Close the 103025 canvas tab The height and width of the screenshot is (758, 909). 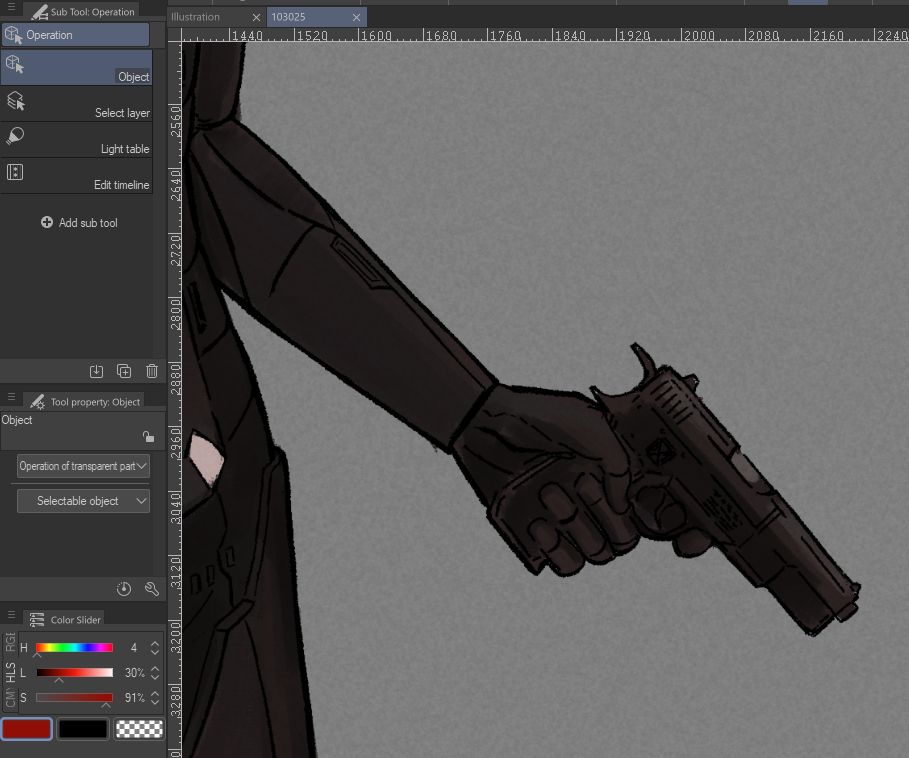pos(356,17)
